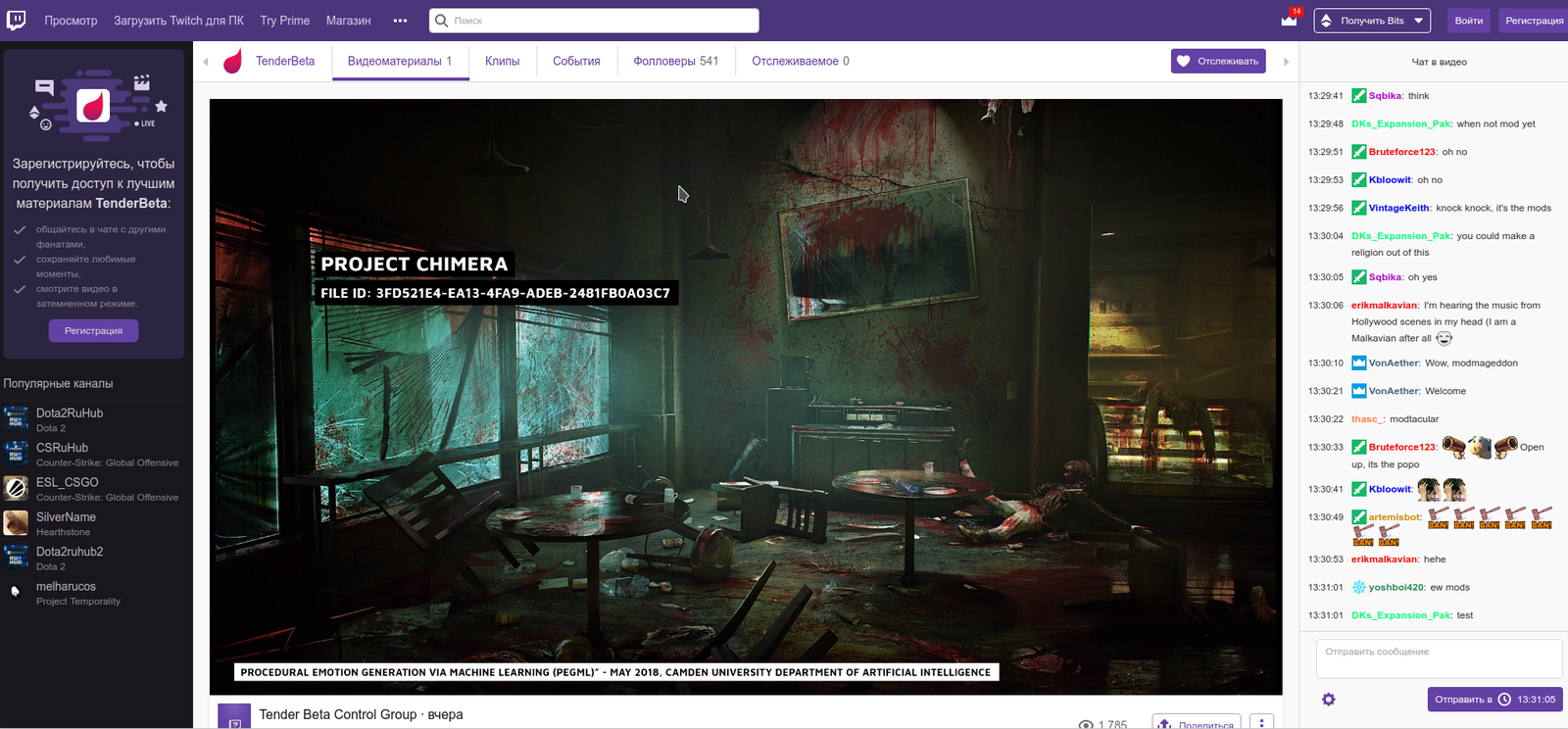Collapse chat panel arrow right of Follow

pos(1286,62)
